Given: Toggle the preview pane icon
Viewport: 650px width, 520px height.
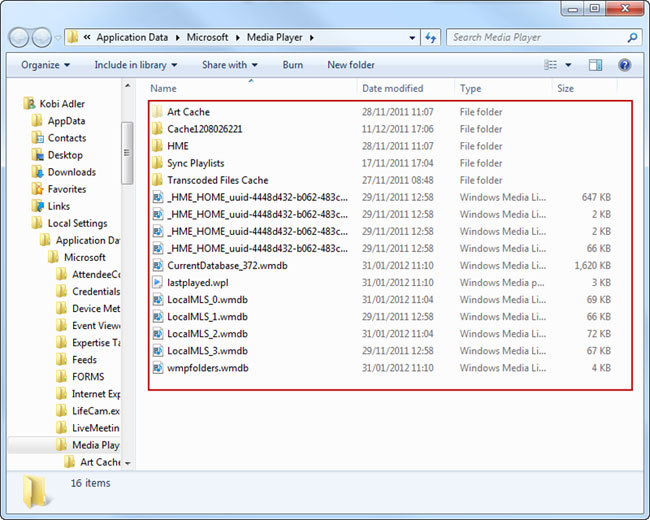Looking at the screenshot, I should [x=596, y=65].
